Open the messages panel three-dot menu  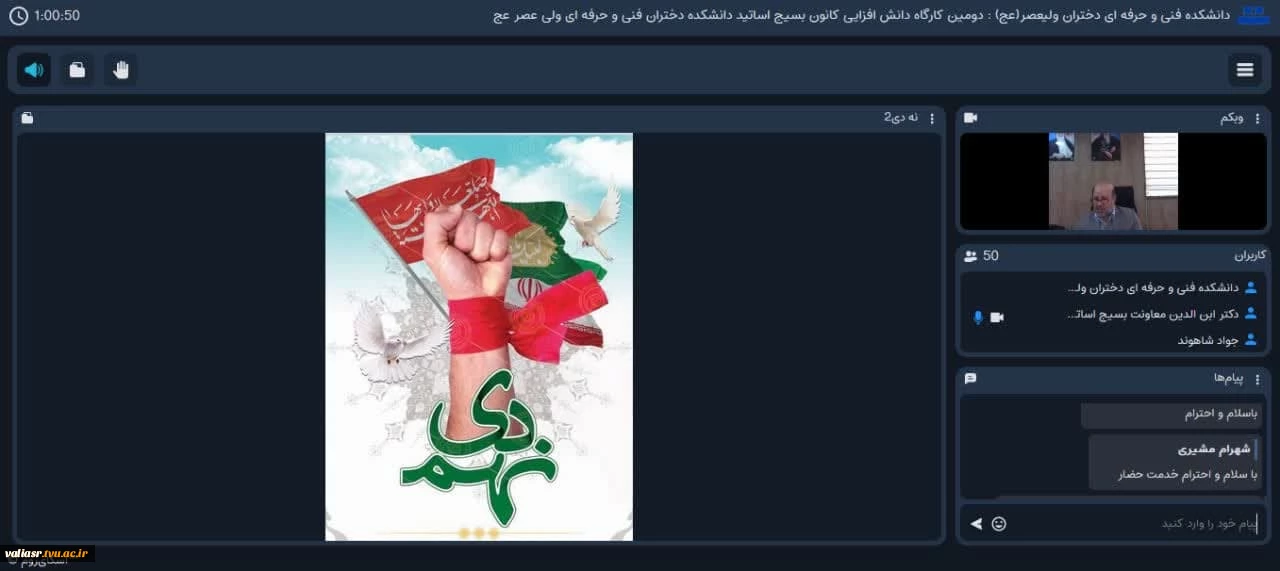(x=1257, y=379)
